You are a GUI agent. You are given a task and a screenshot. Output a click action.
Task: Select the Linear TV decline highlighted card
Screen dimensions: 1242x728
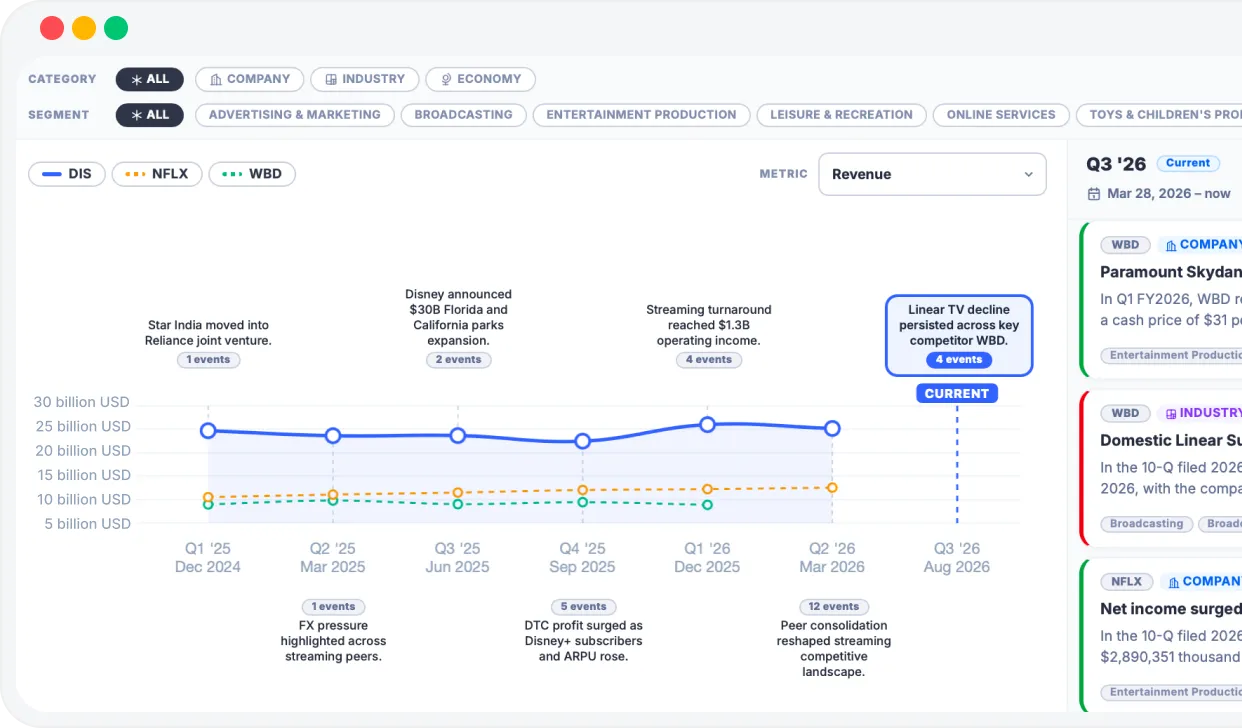click(x=958, y=336)
